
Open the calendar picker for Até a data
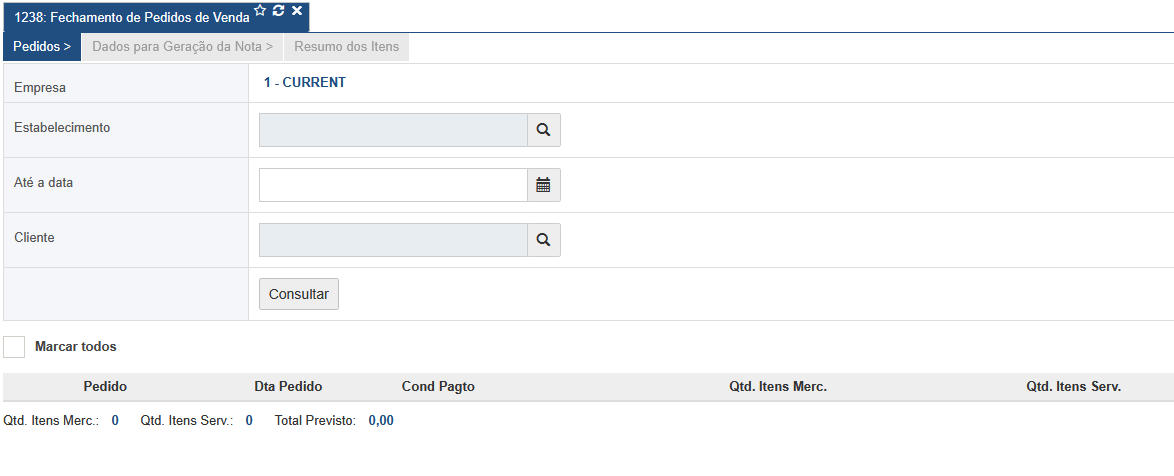tap(544, 185)
